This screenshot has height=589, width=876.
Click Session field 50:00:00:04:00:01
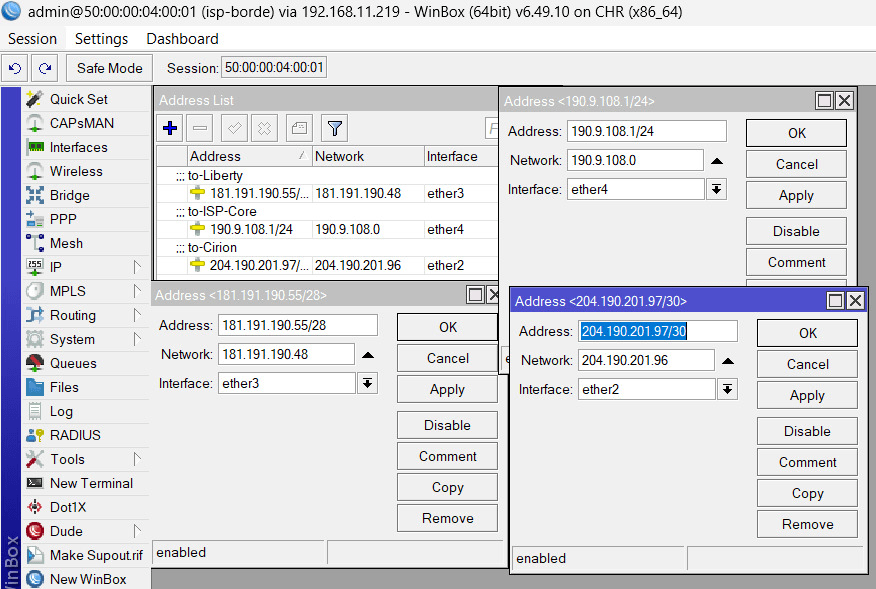pyautogui.click(x=274, y=68)
